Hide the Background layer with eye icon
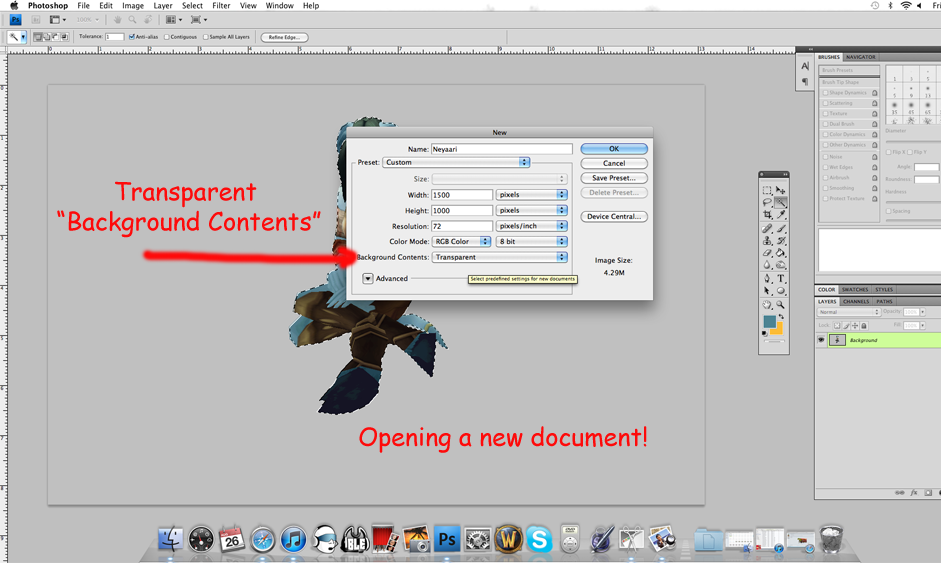 [x=821, y=340]
